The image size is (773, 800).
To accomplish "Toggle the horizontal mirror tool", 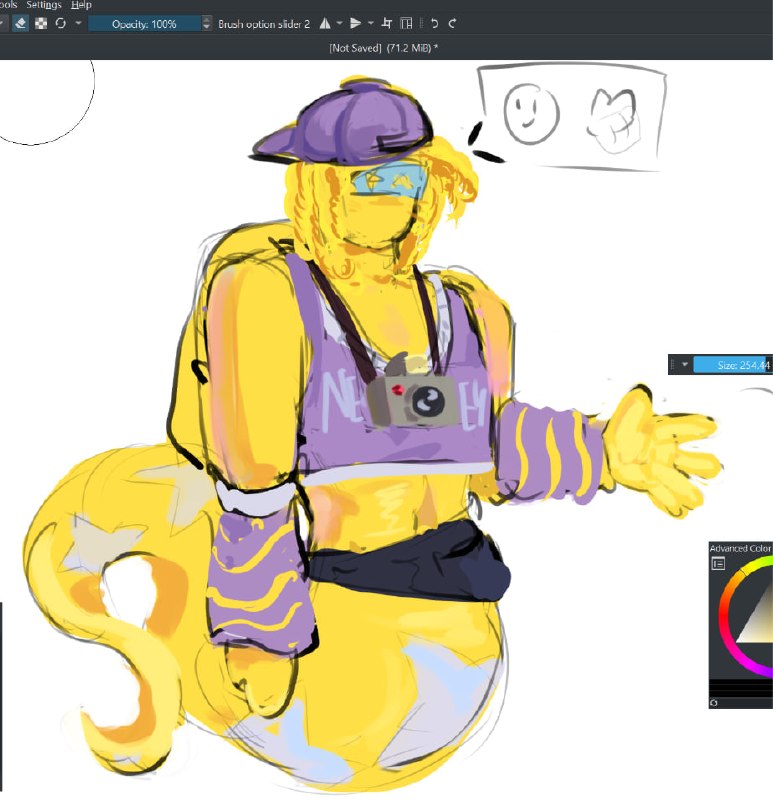I will [x=325, y=23].
